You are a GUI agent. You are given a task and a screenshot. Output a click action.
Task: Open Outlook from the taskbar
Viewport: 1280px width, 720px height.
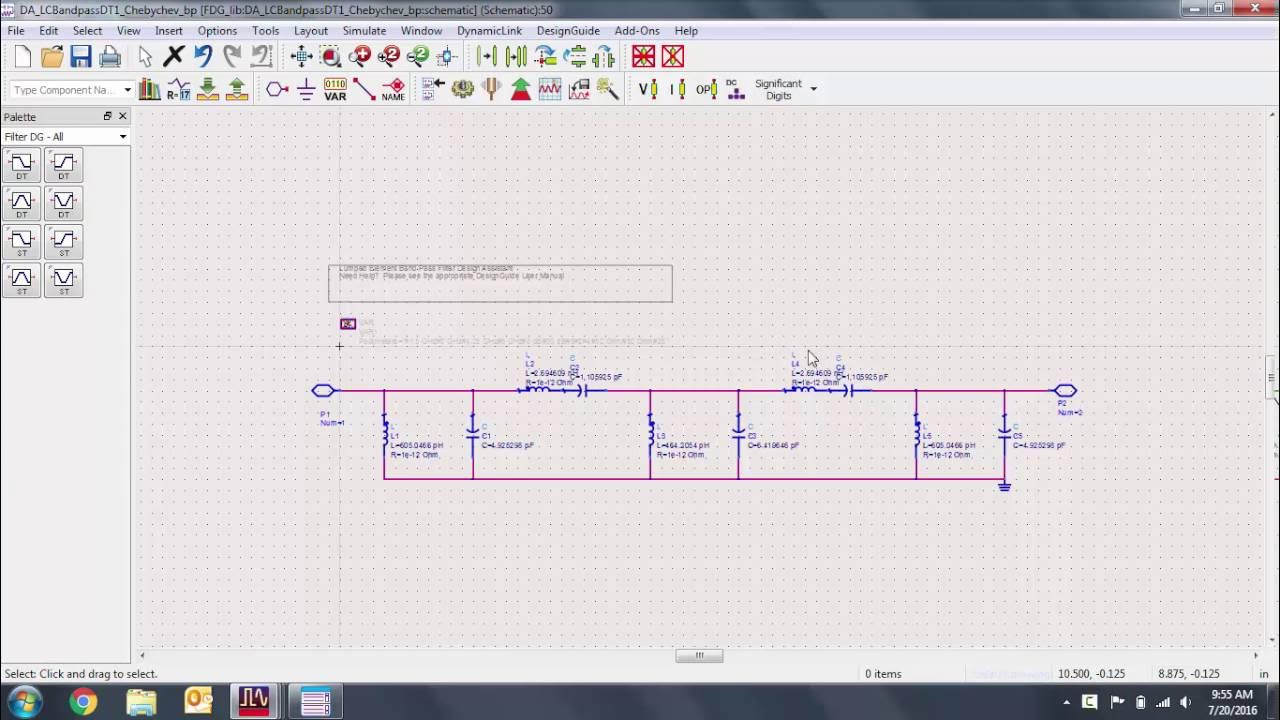coord(199,702)
